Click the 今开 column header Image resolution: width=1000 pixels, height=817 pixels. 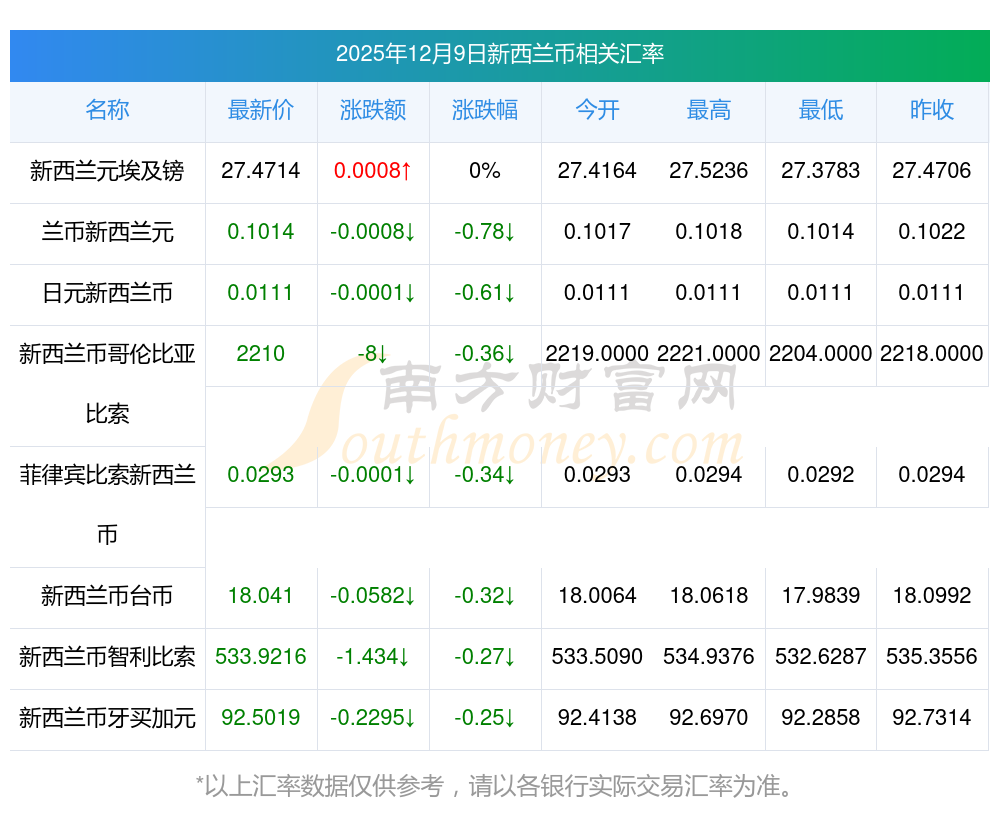tap(597, 110)
